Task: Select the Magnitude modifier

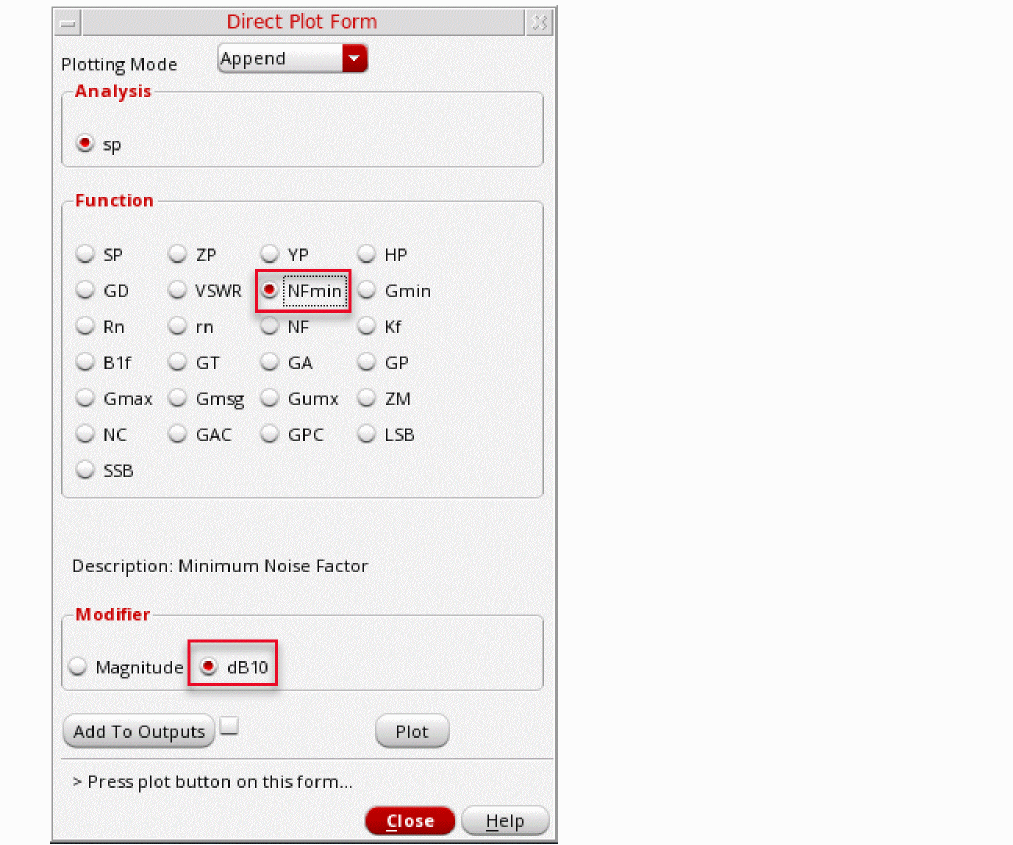Action: pyautogui.click(x=78, y=666)
